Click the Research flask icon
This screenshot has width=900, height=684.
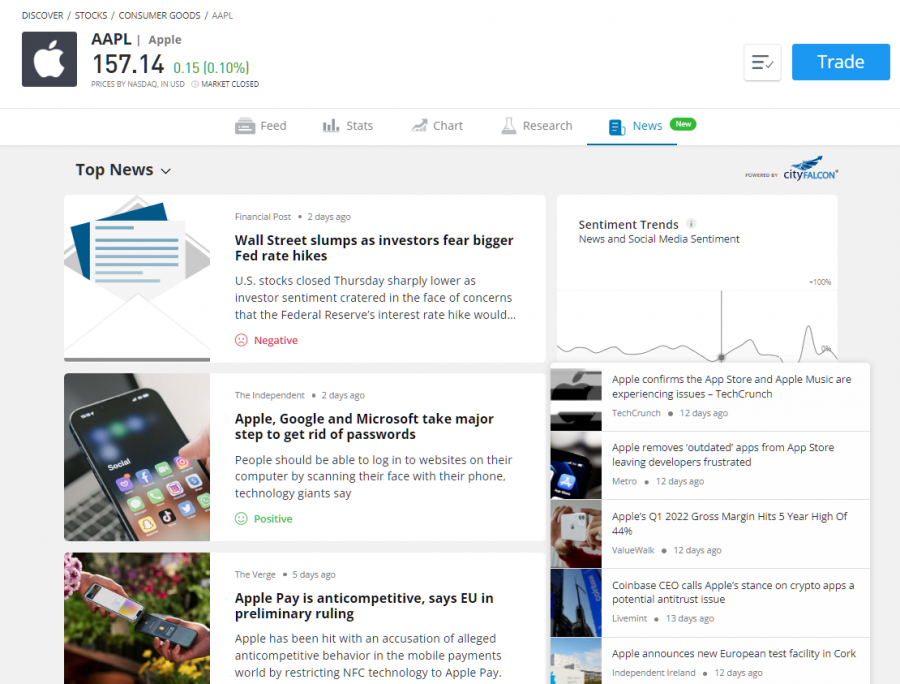(x=509, y=126)
